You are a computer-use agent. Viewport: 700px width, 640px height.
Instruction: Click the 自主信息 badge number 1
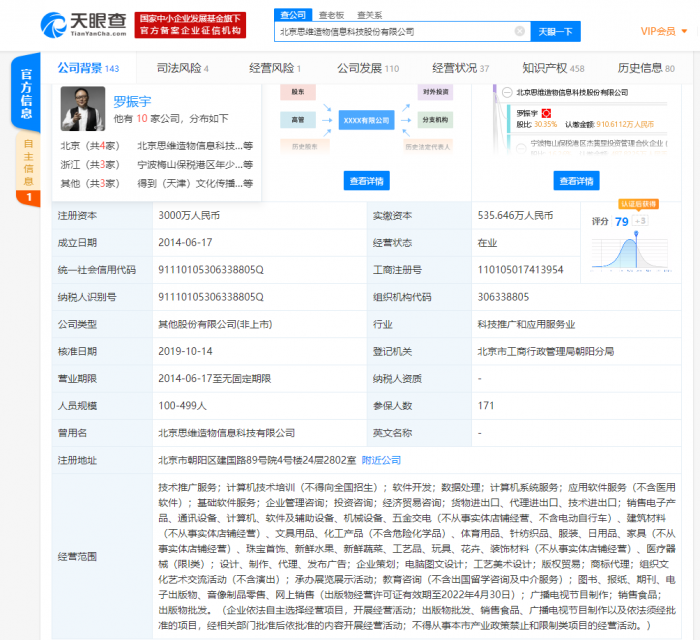click(x=27, y=197)
